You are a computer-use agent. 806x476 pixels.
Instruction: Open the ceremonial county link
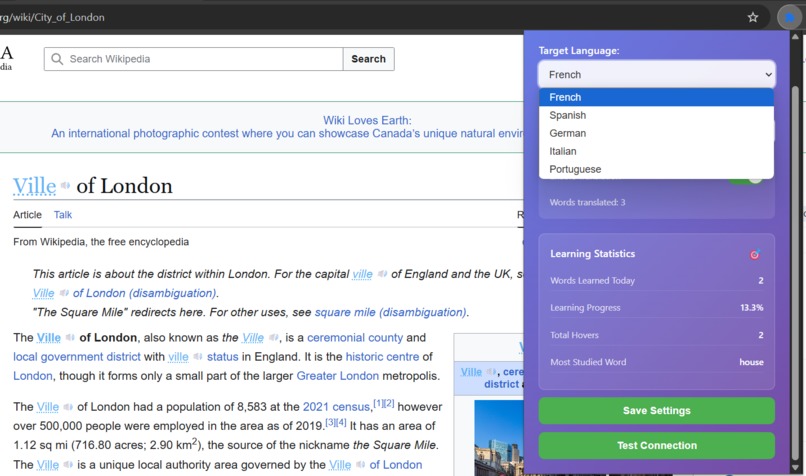pyautogui.click(x=355, y=338)
